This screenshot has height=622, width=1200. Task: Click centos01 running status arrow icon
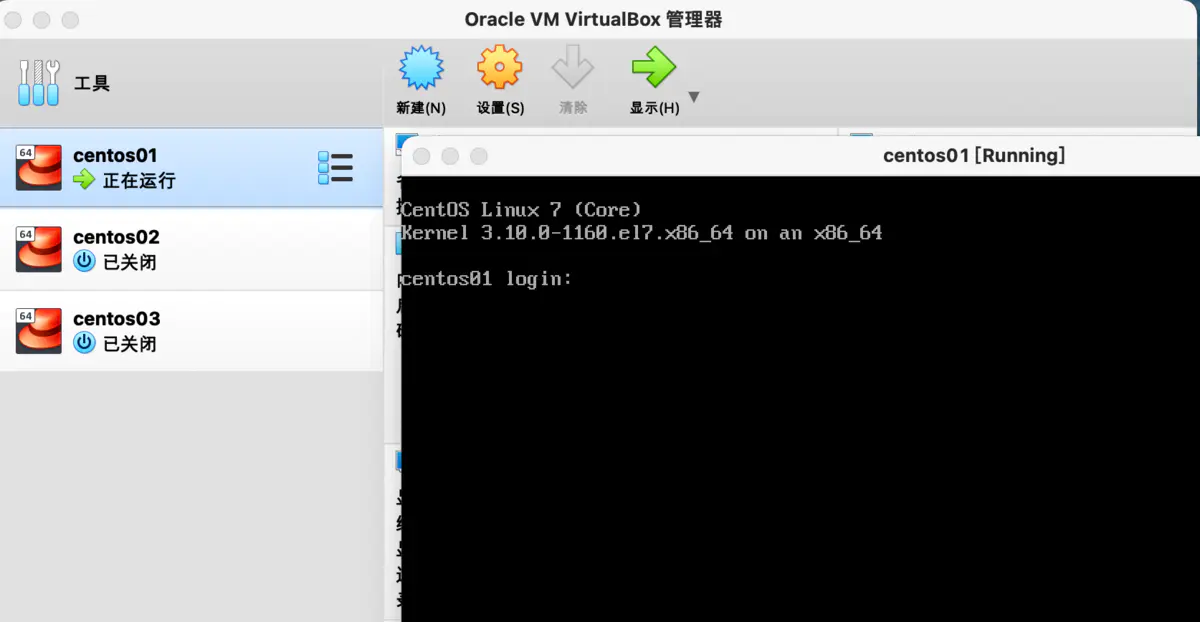[84, 180]
